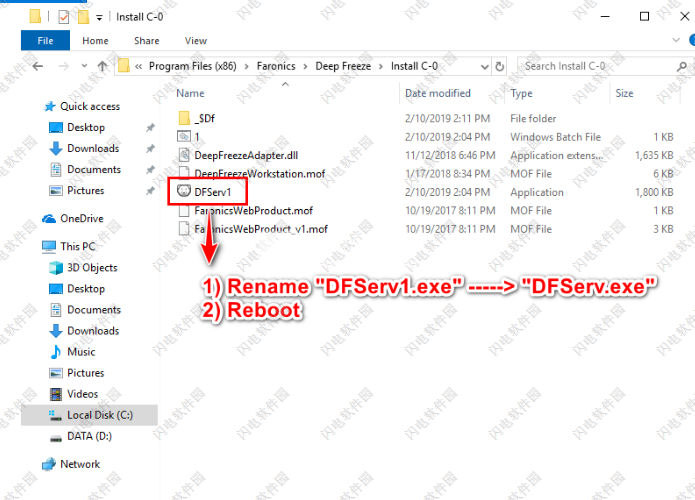Open the Customize Quick Access Toolbar dropdown
The height and width of the screenshot is (500, 695).
coord(99,18)
